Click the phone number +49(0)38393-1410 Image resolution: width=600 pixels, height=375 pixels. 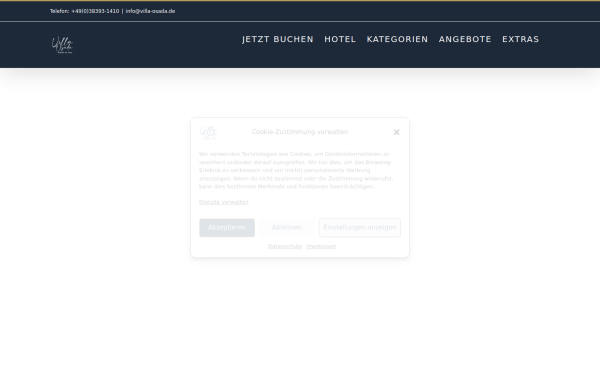95,11
